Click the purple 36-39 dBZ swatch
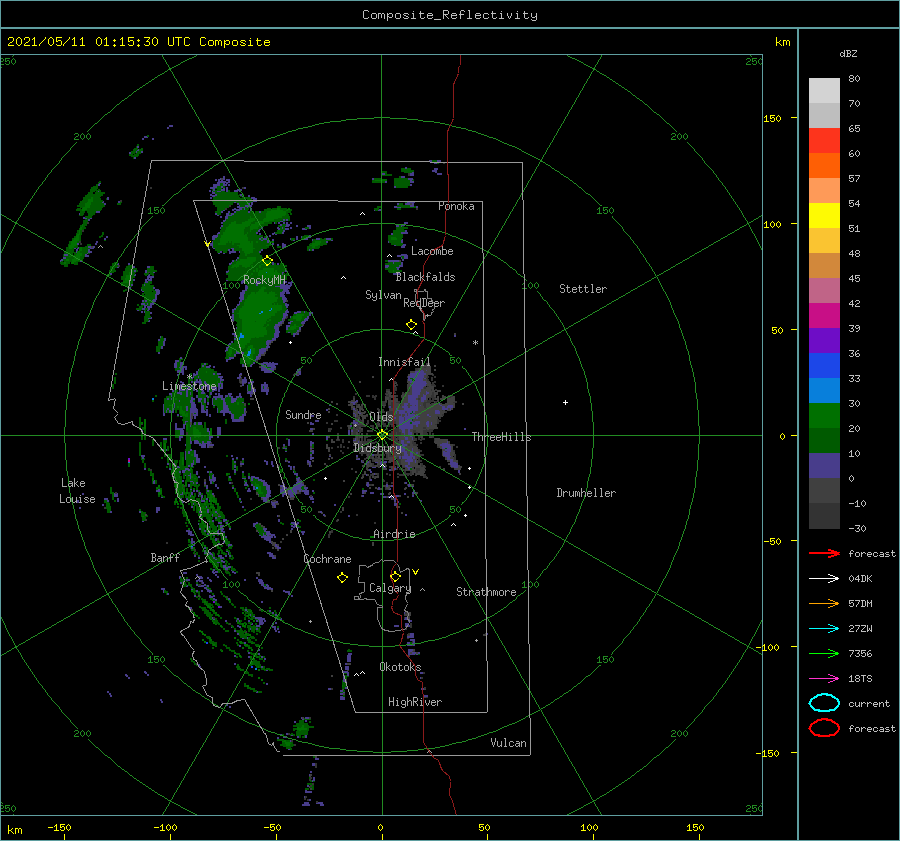The image size is (900, 841). click(x=824, y=340)
